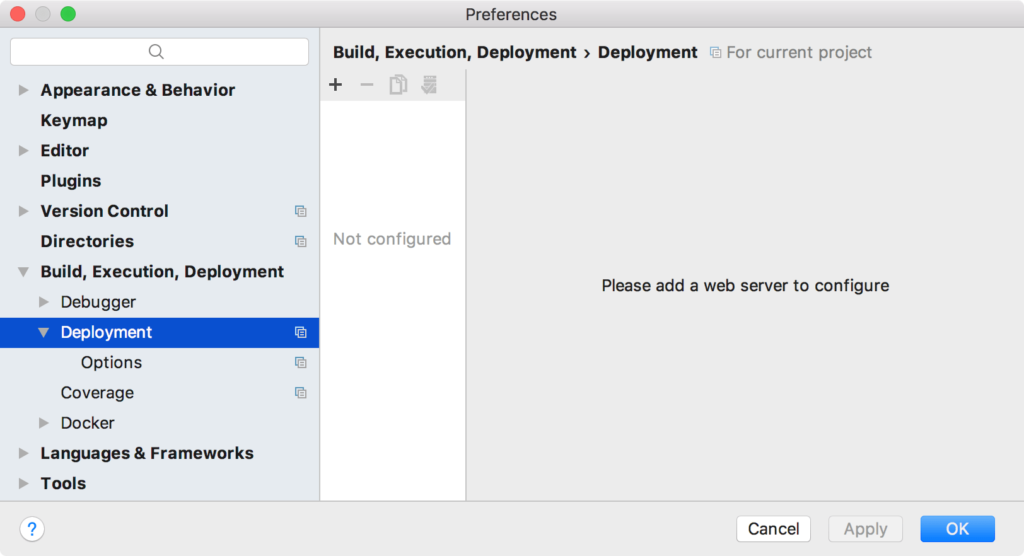Focus the preferences search field
Image resolution: width=1024 pixels, height=556 pixels.
pos(159,52)
